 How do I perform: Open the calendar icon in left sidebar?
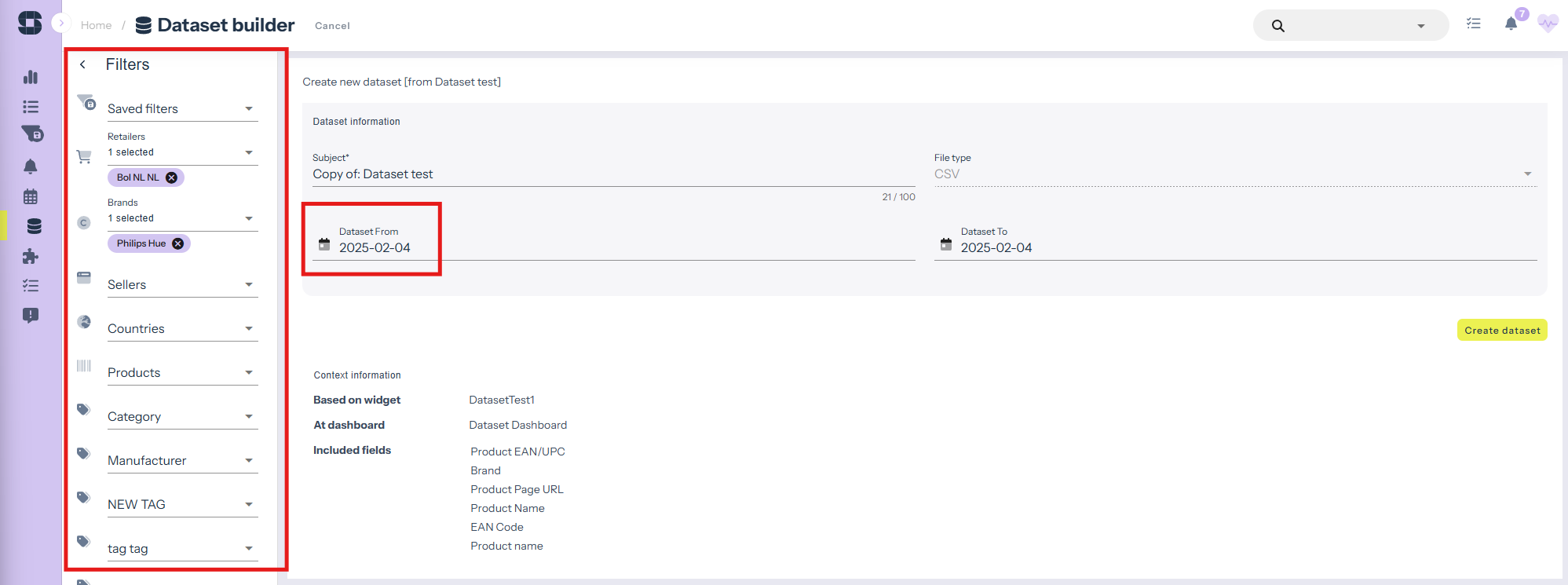click(31, 196)
